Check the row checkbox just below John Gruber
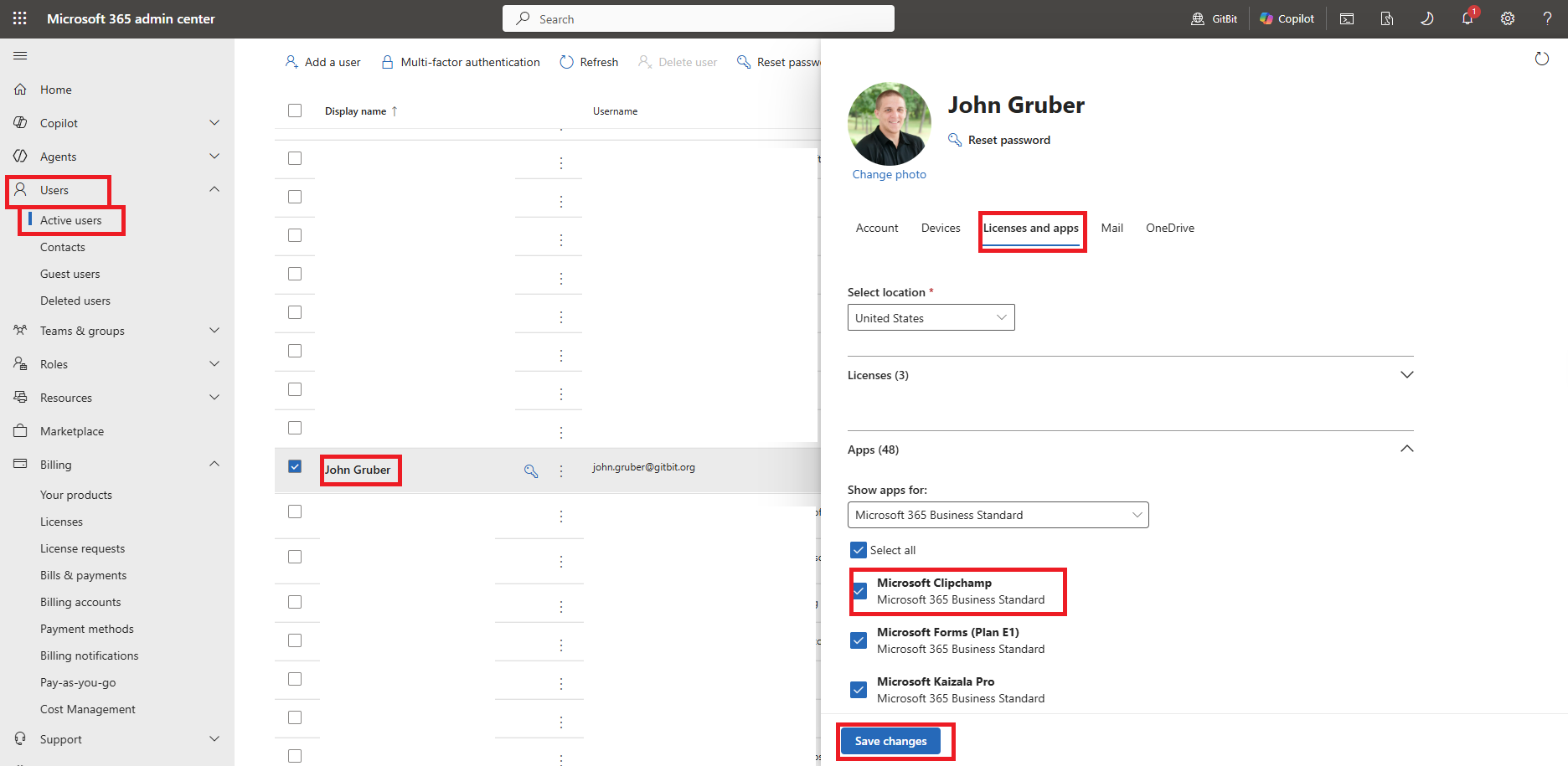The image size is (1568, 766). [295, 512]
